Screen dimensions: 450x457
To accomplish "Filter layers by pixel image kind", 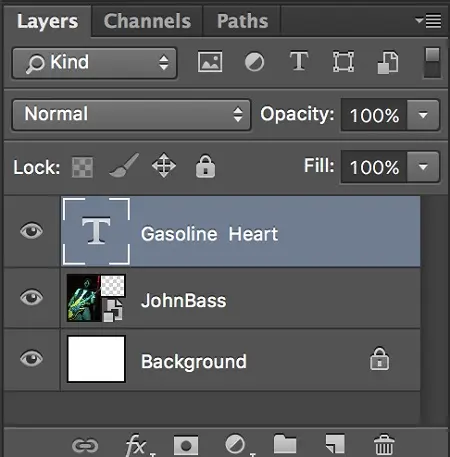I will 210,62.
